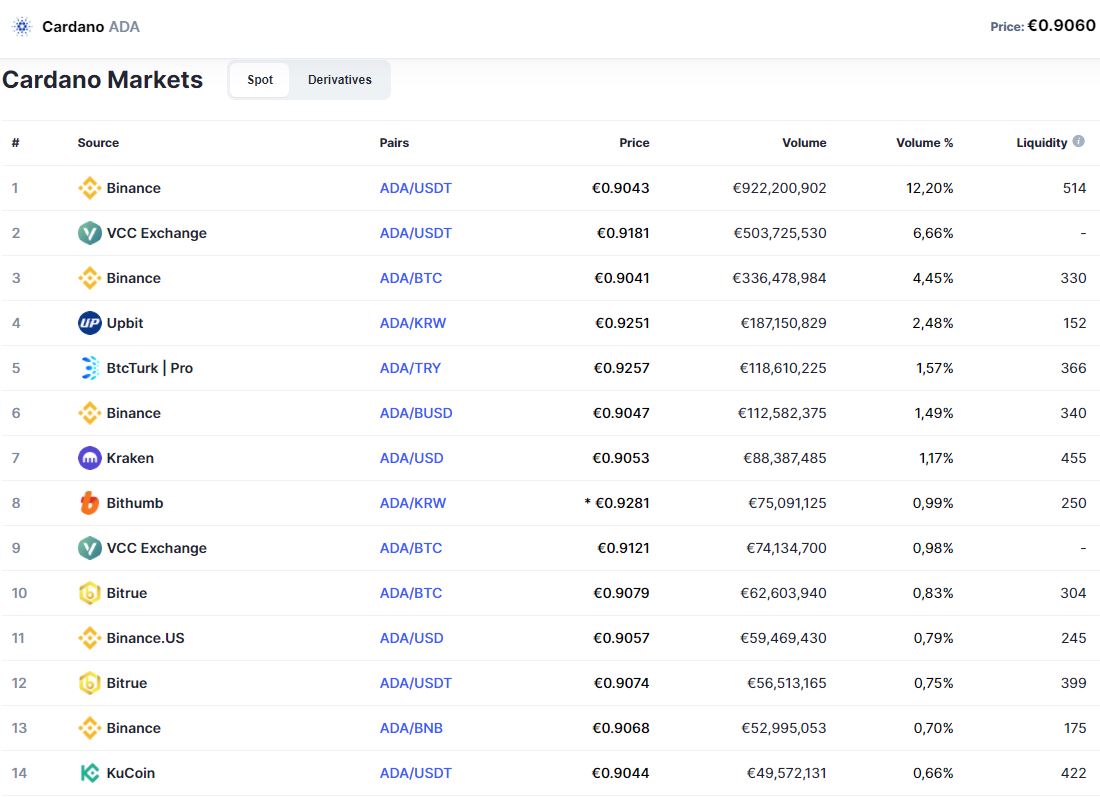
Task: Open VCC Exchange ADA/USDT pair link
Action: pos(415,233)
